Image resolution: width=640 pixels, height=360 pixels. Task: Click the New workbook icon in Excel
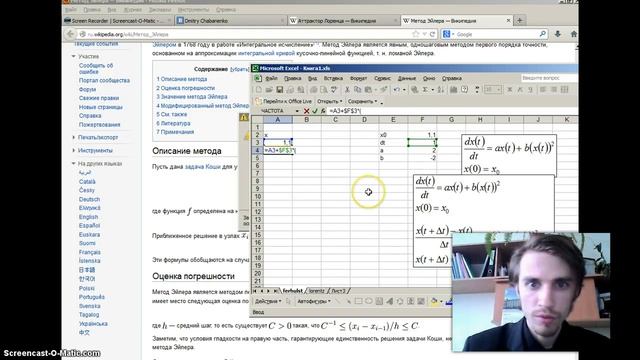(259, 90)
